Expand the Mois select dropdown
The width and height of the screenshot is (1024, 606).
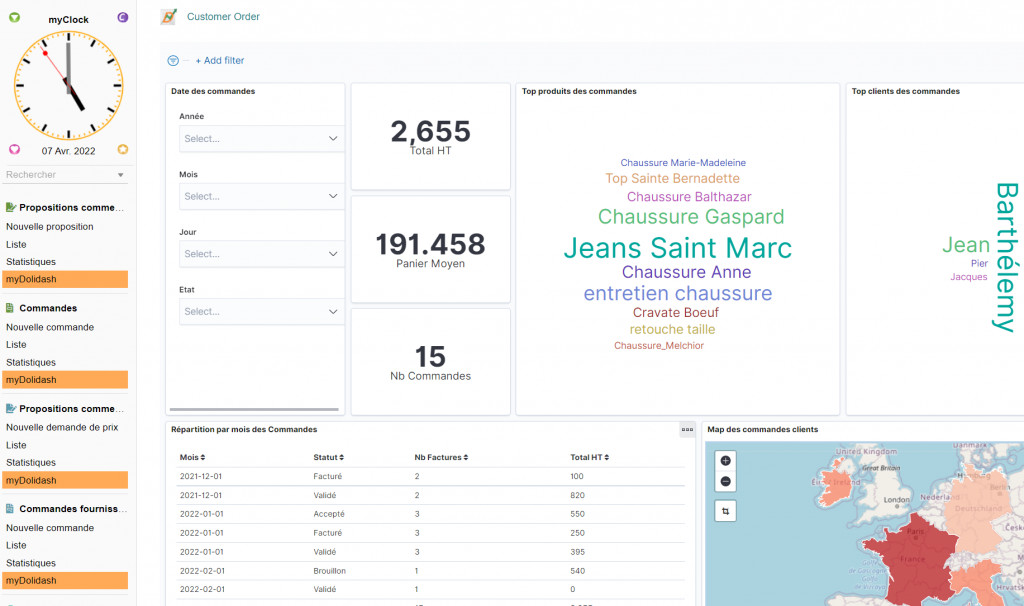tap(261, 196)
